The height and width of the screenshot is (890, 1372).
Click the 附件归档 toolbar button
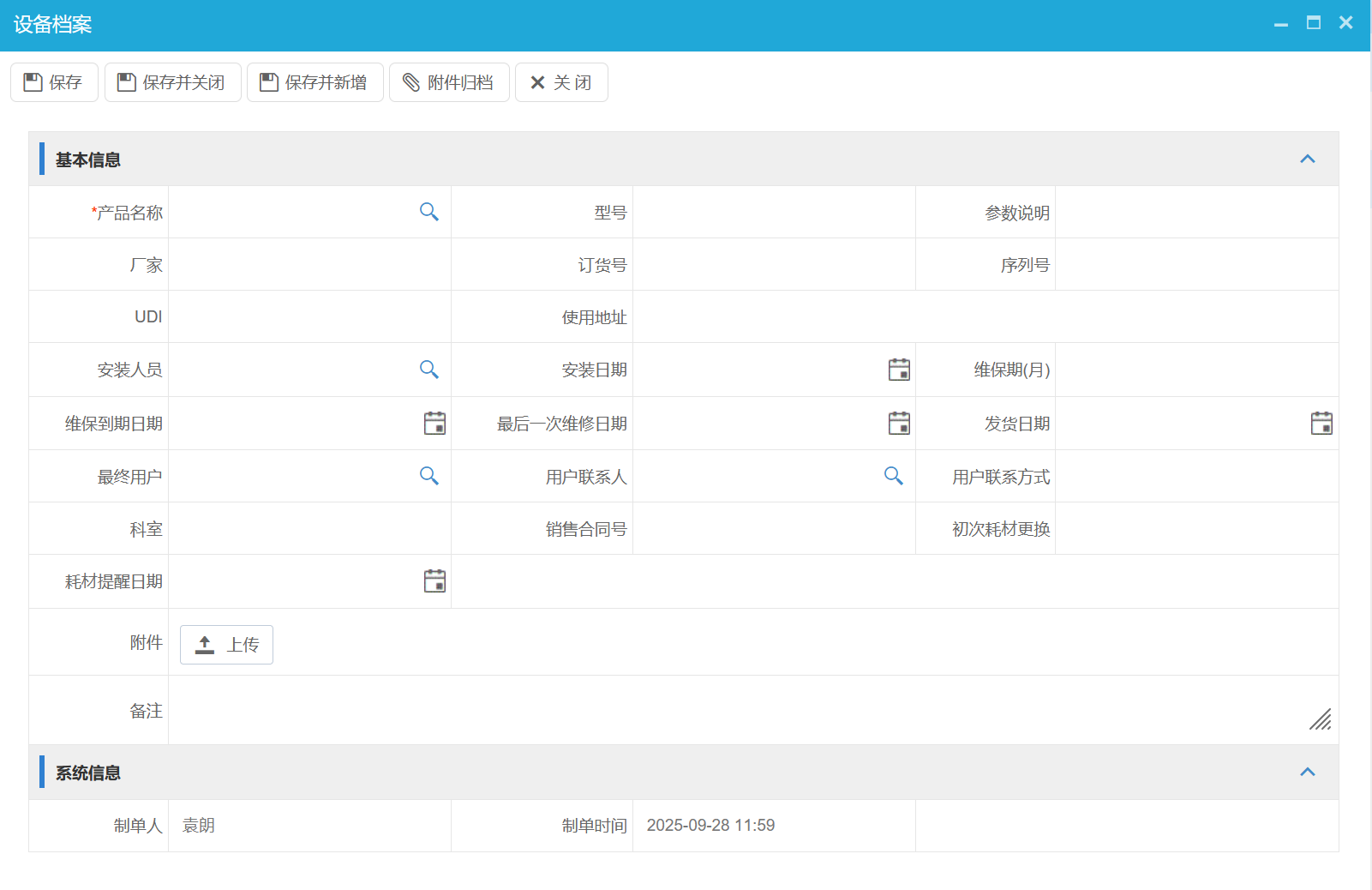click(x=449, y=82)
